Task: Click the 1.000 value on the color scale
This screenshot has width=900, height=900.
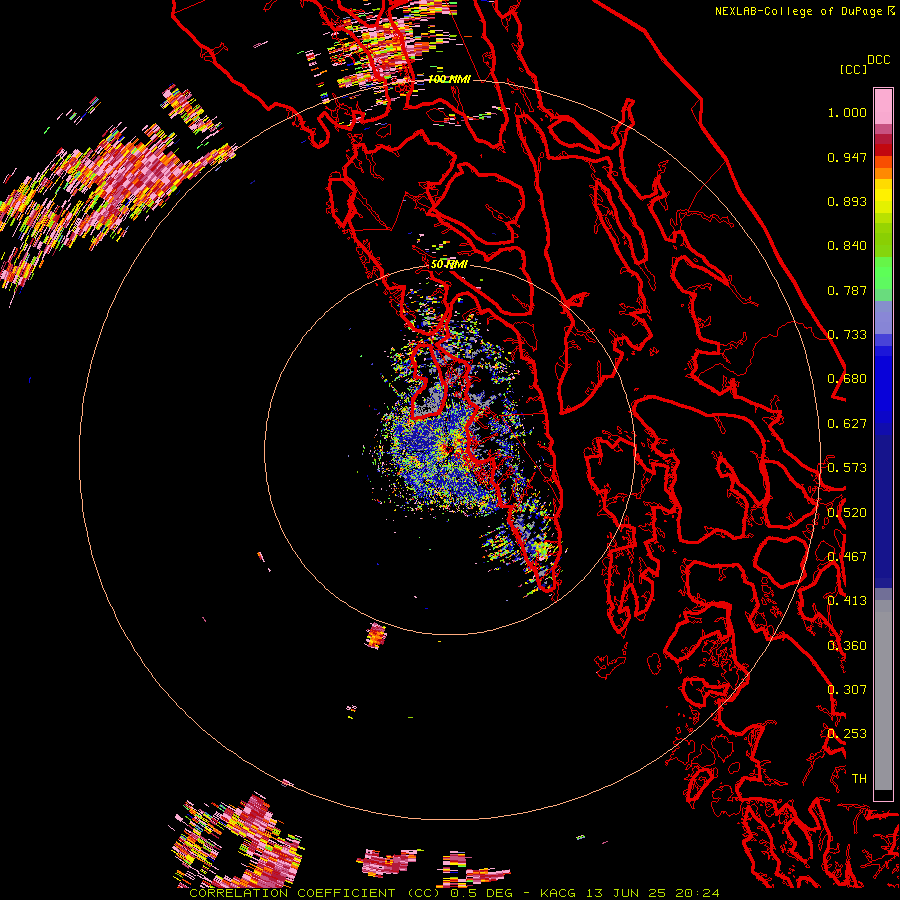Action: pos(847,113)
